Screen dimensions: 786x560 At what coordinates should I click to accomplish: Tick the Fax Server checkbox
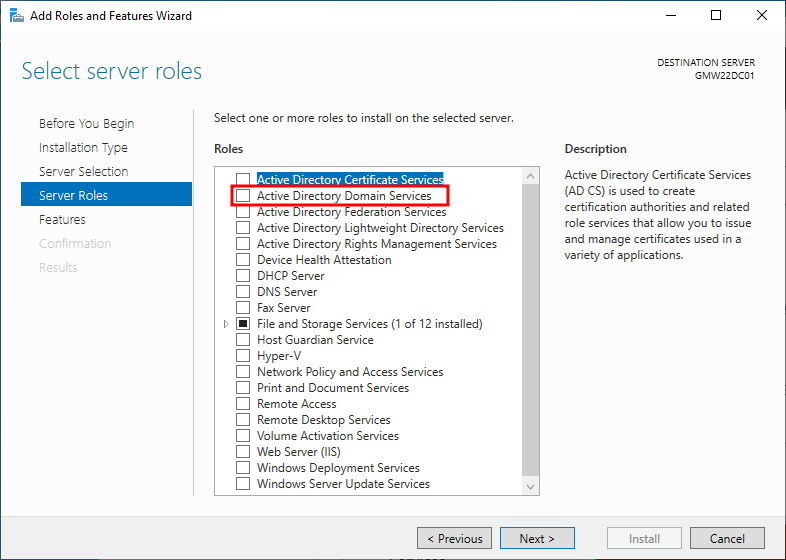click(243, 308)
